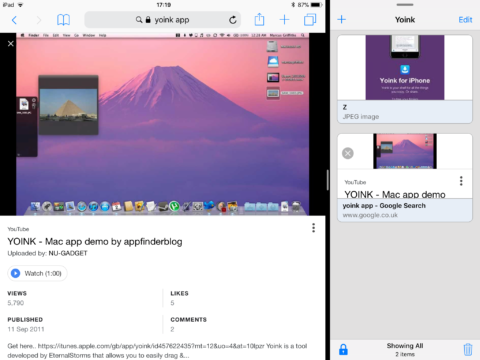Screen dimensions: 480x360
Task: Select the yoink app address bar
Action: pyautogui.click(x=163, y=20)
